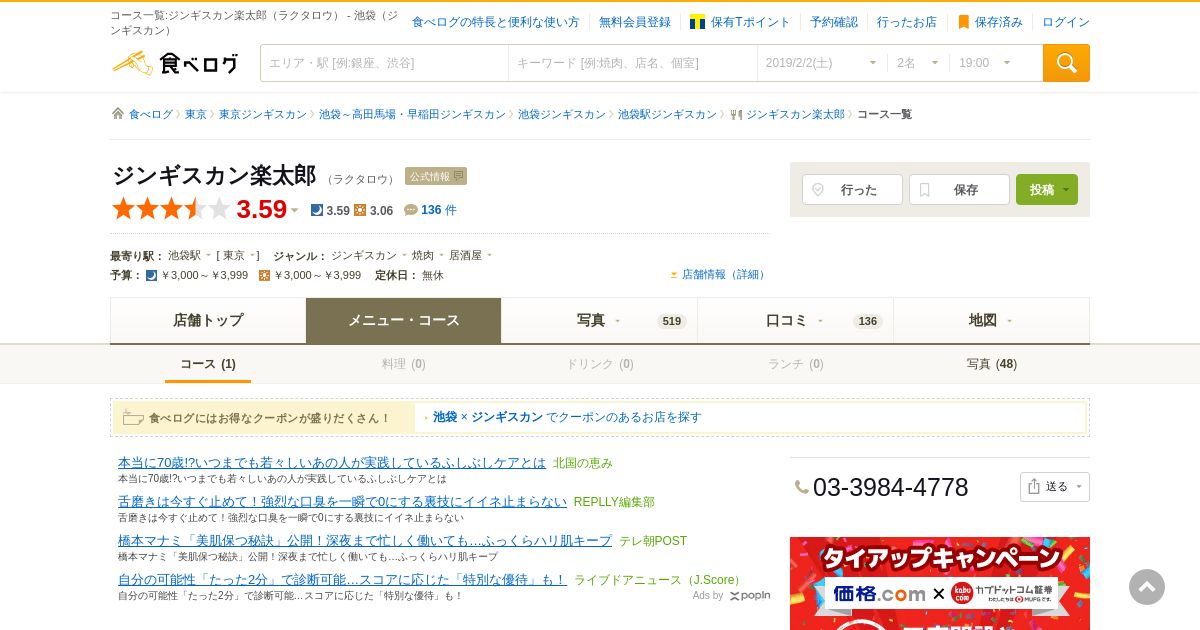The width and height of the screenshot is (1200, 630).
Task: Open the party size dropdown 2名
Action: point(918,63)
